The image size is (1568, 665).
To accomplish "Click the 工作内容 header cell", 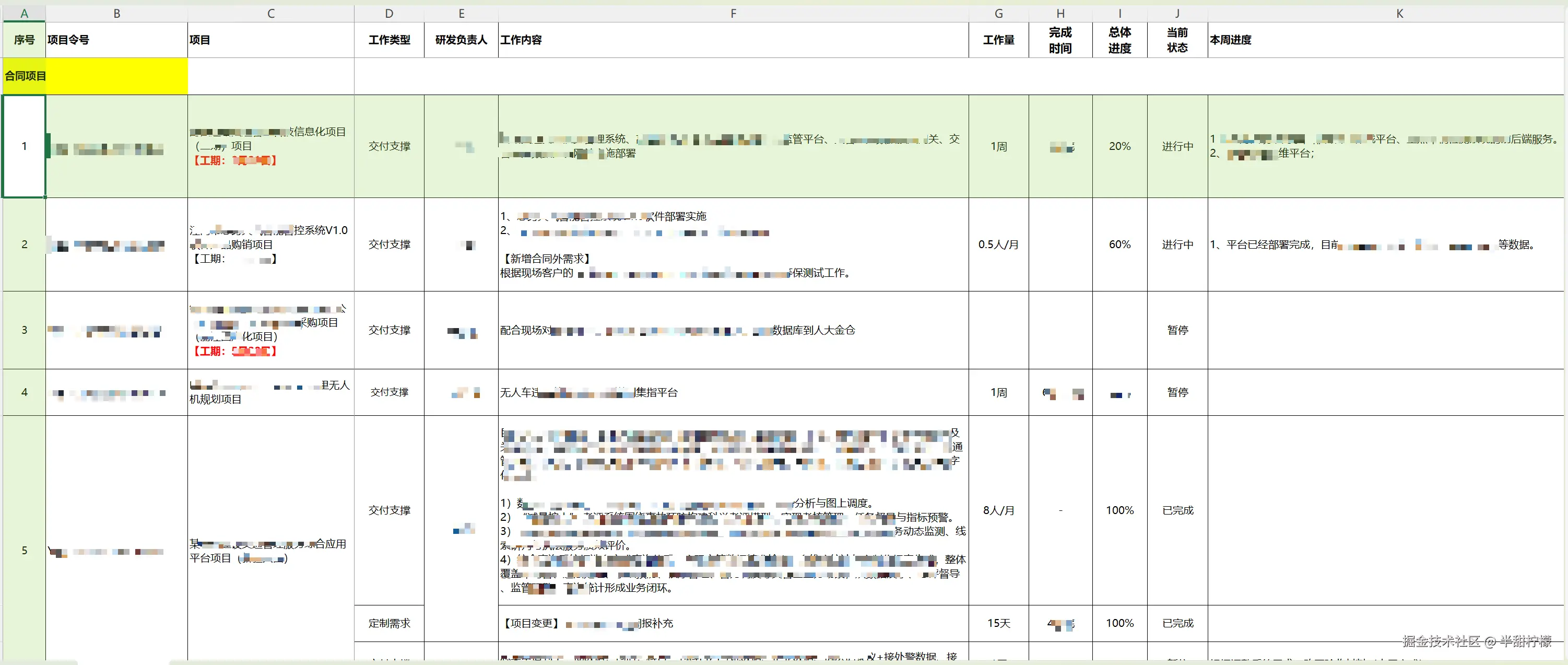I will [x=734, y=40].
